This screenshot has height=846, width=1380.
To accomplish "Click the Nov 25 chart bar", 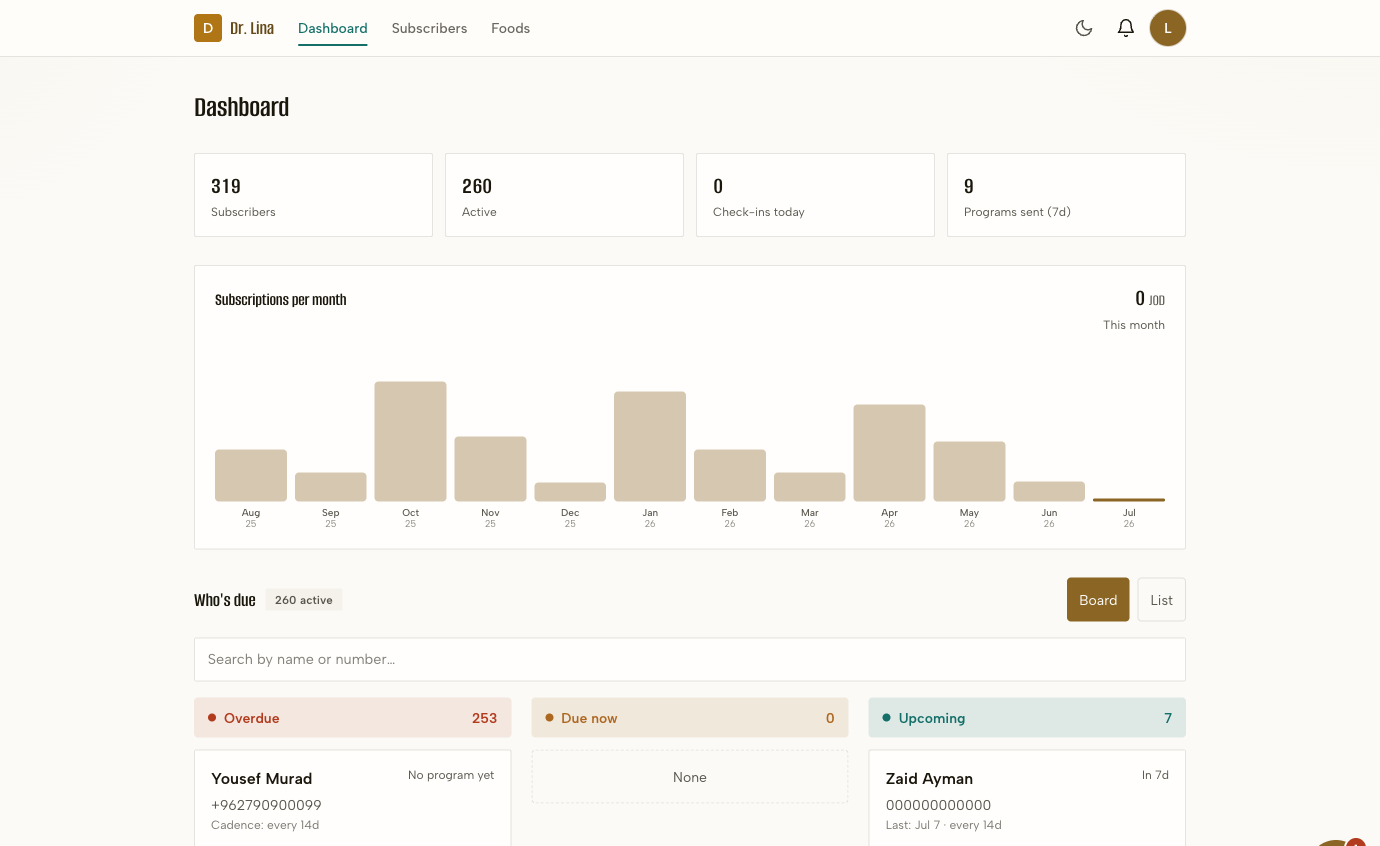I will 490,469.
